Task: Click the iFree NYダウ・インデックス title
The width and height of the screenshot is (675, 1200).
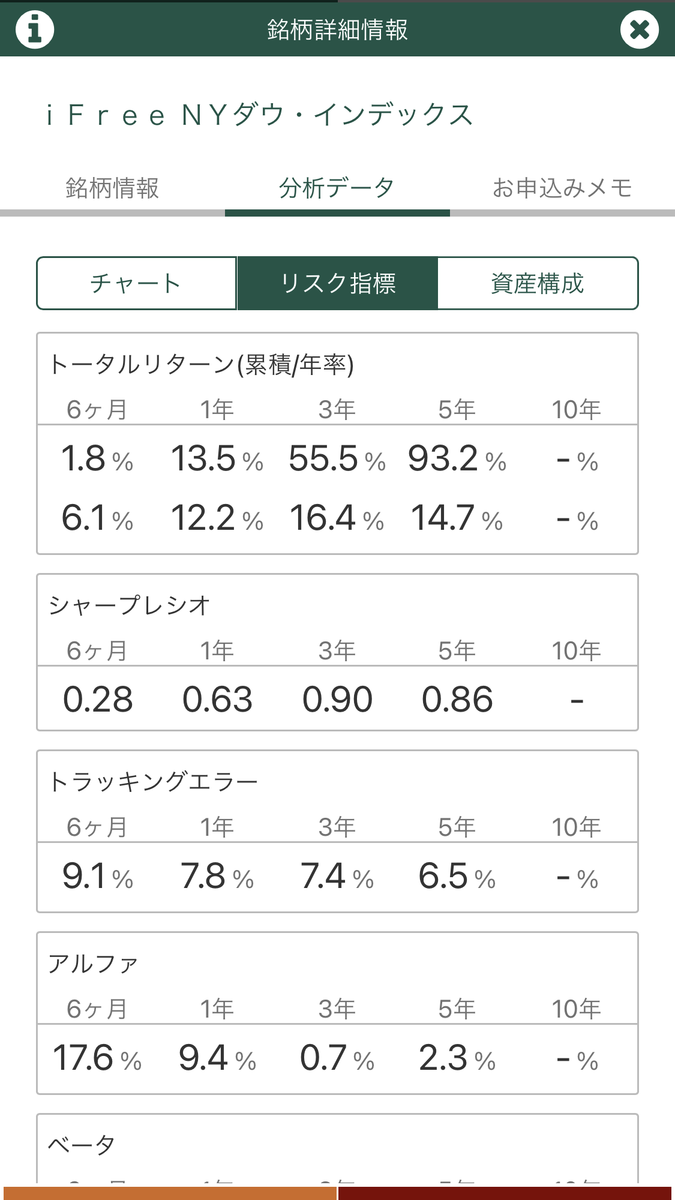Action: (x=259, y=115)
